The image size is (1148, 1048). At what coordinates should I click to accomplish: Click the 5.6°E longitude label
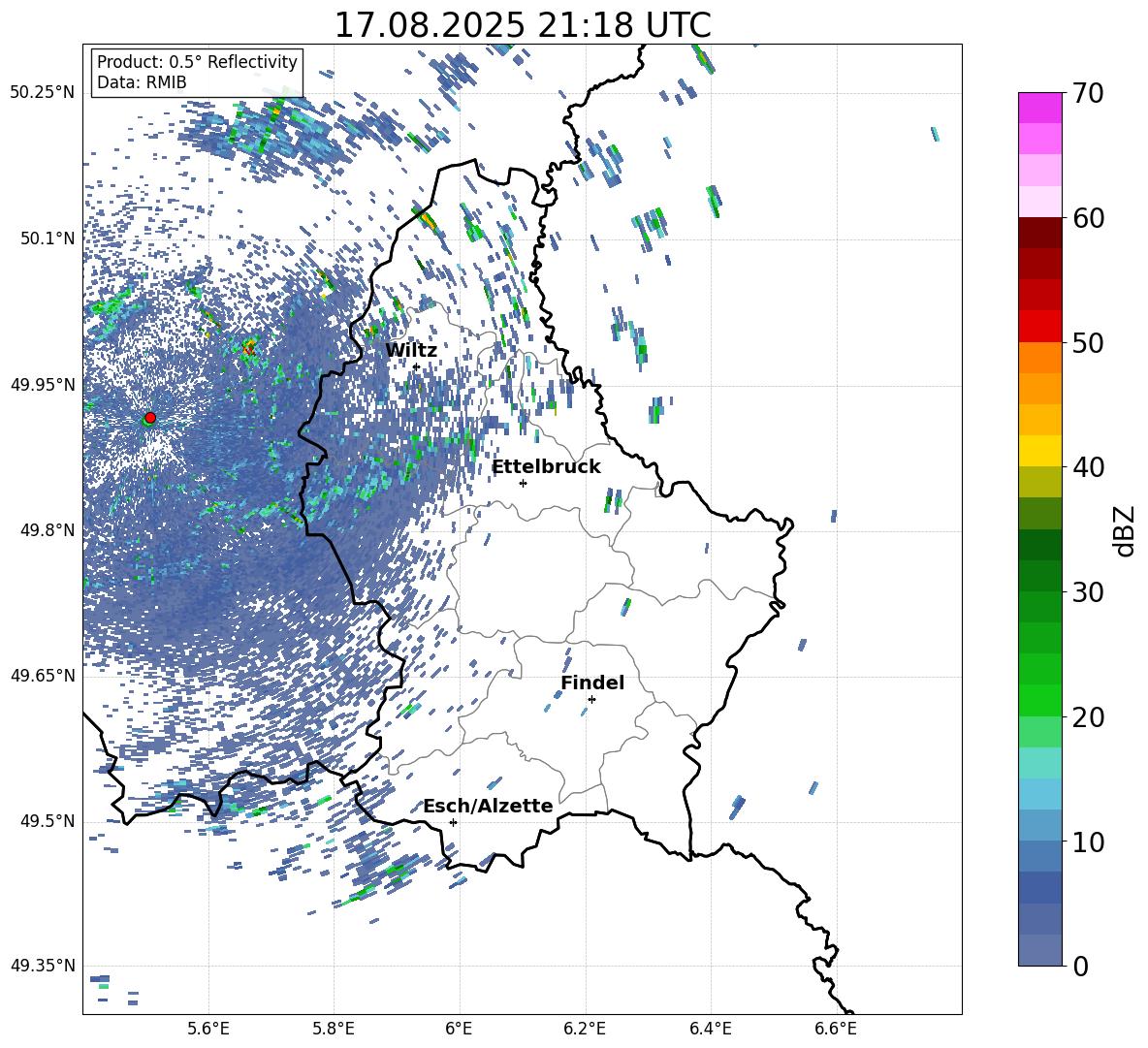[208, 1029]
